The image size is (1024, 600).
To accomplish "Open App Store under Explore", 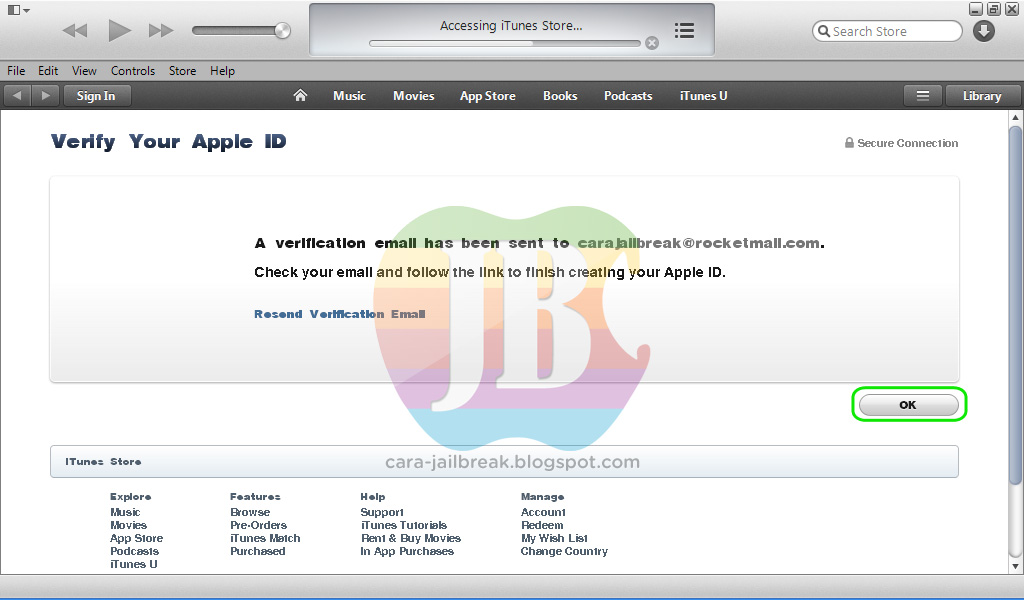I will tap(136, 538).
